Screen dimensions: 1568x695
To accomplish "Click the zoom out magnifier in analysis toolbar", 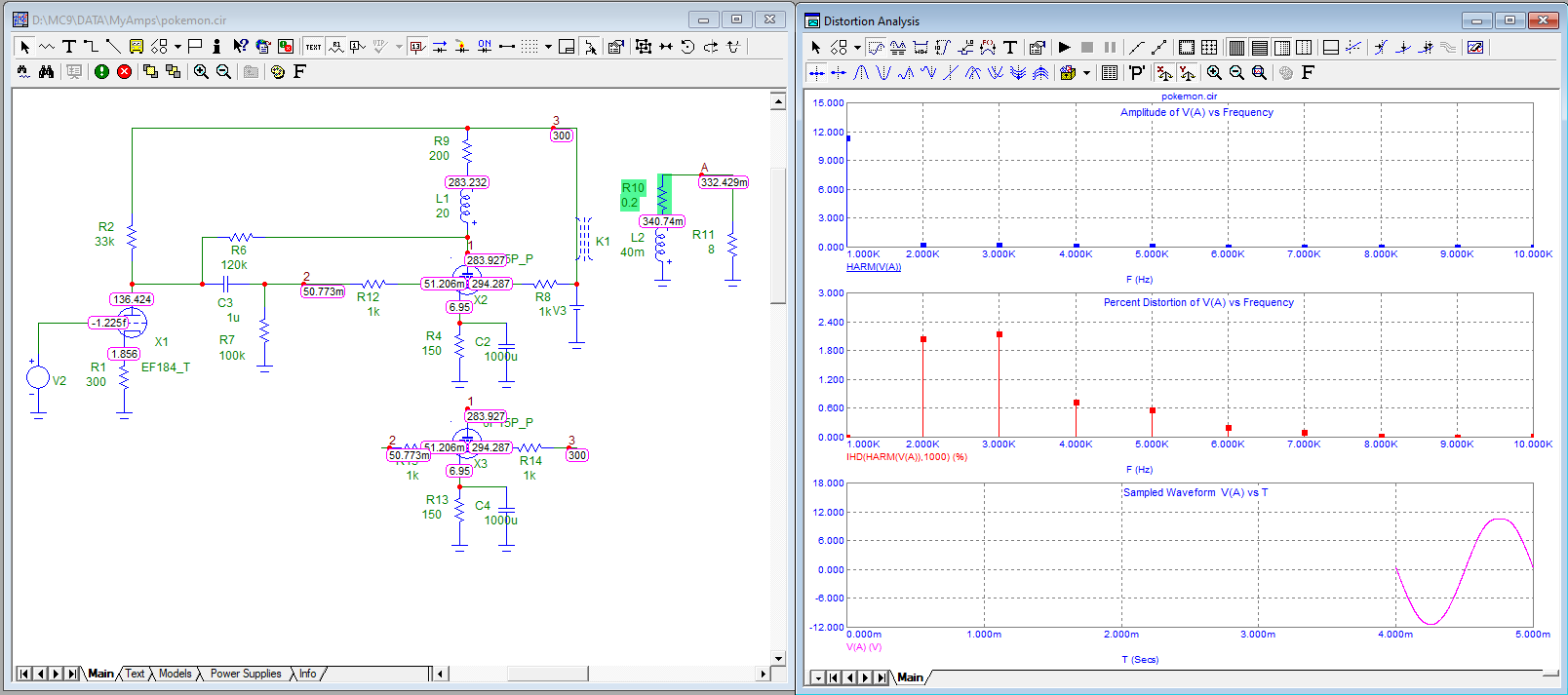I will (1236, 73).
